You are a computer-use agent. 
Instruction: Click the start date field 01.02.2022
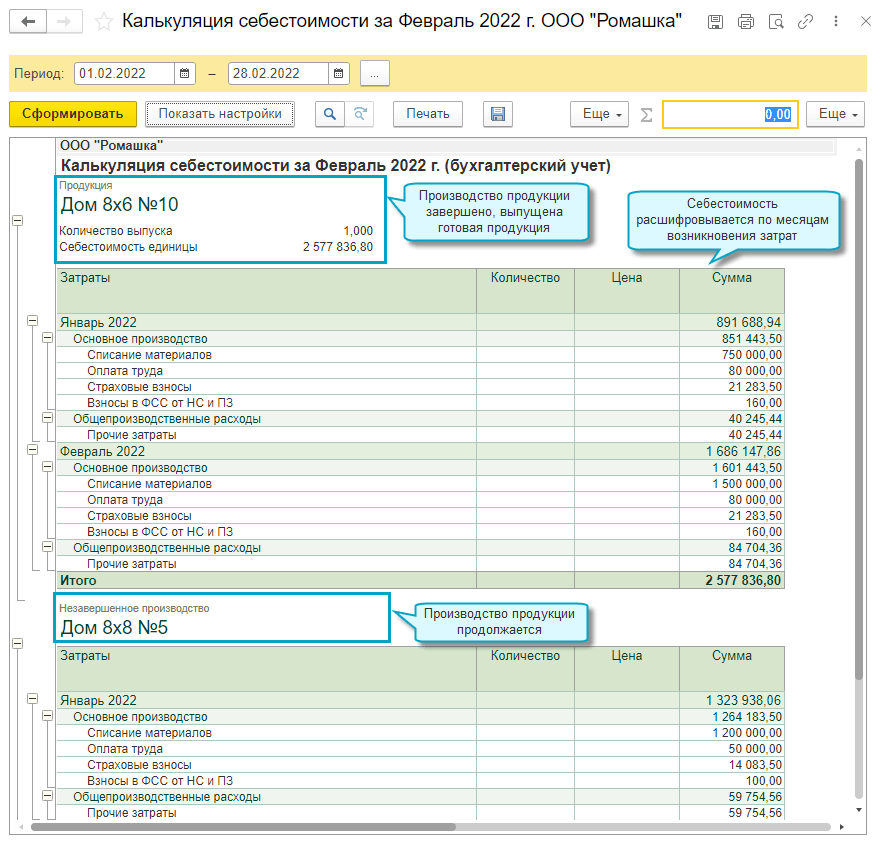(125, 73)
